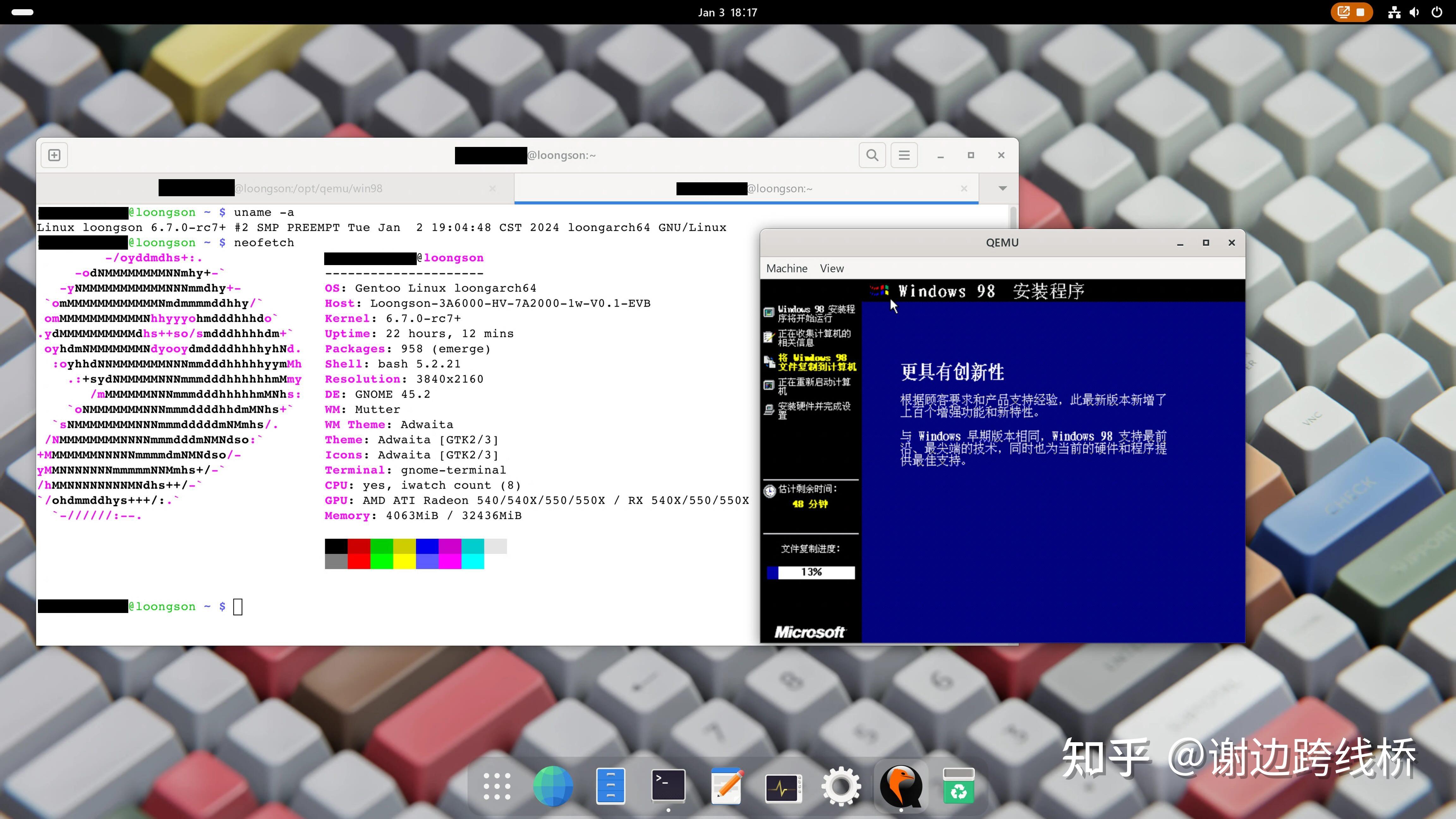
Task: Click the 13% file copy progress bar
Action: [810, 572]
